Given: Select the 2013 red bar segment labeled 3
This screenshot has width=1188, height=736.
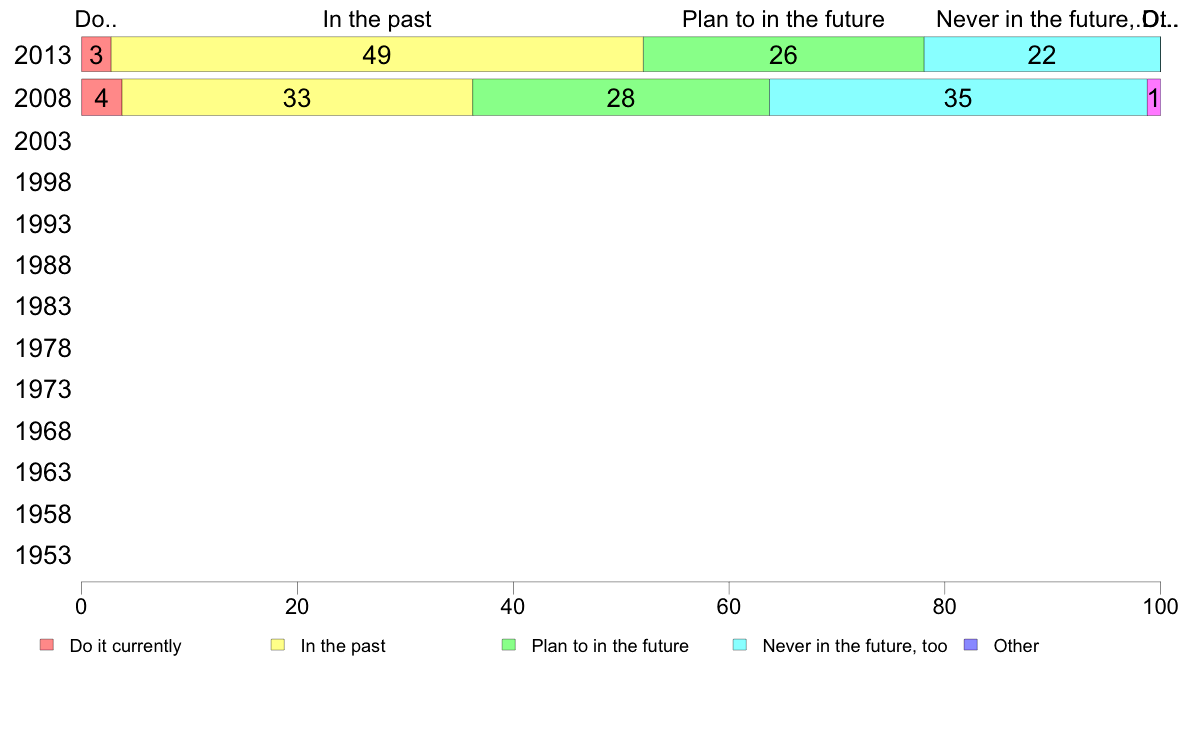Looking at the screenshot, I should click(96, 55).
